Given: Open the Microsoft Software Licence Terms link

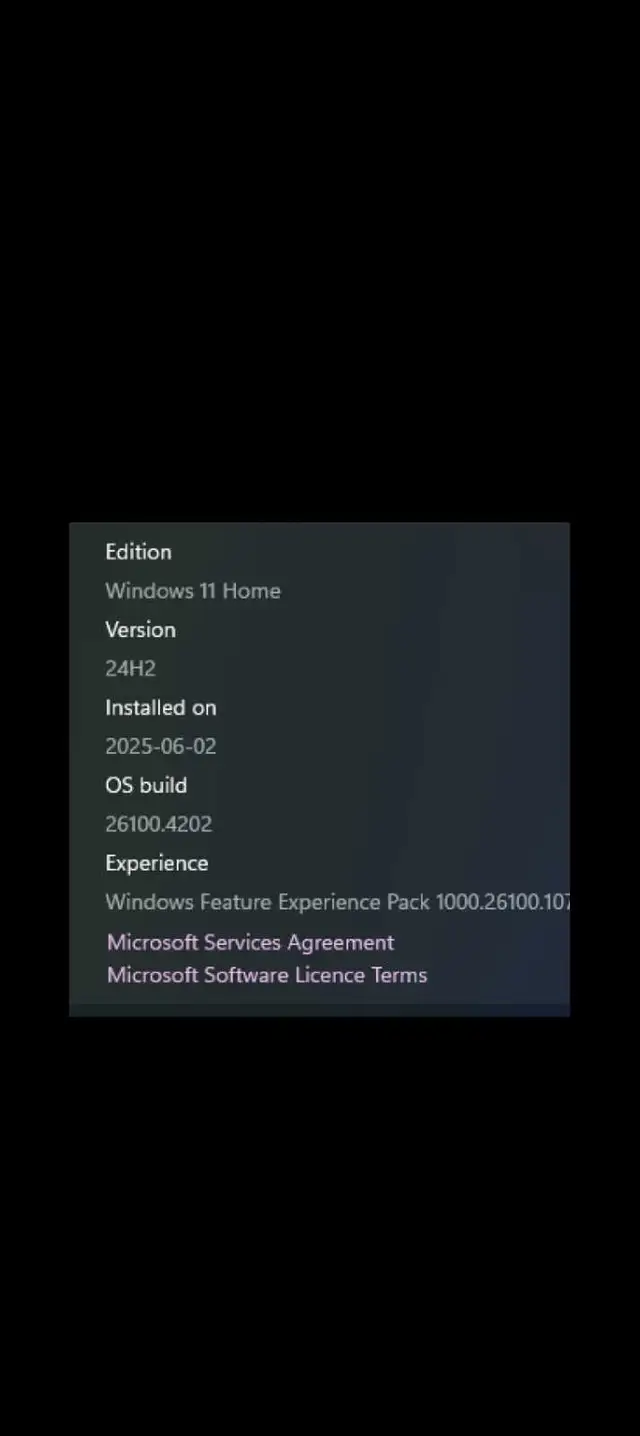Looking at the screenshot, I should [x=267, y=975].
